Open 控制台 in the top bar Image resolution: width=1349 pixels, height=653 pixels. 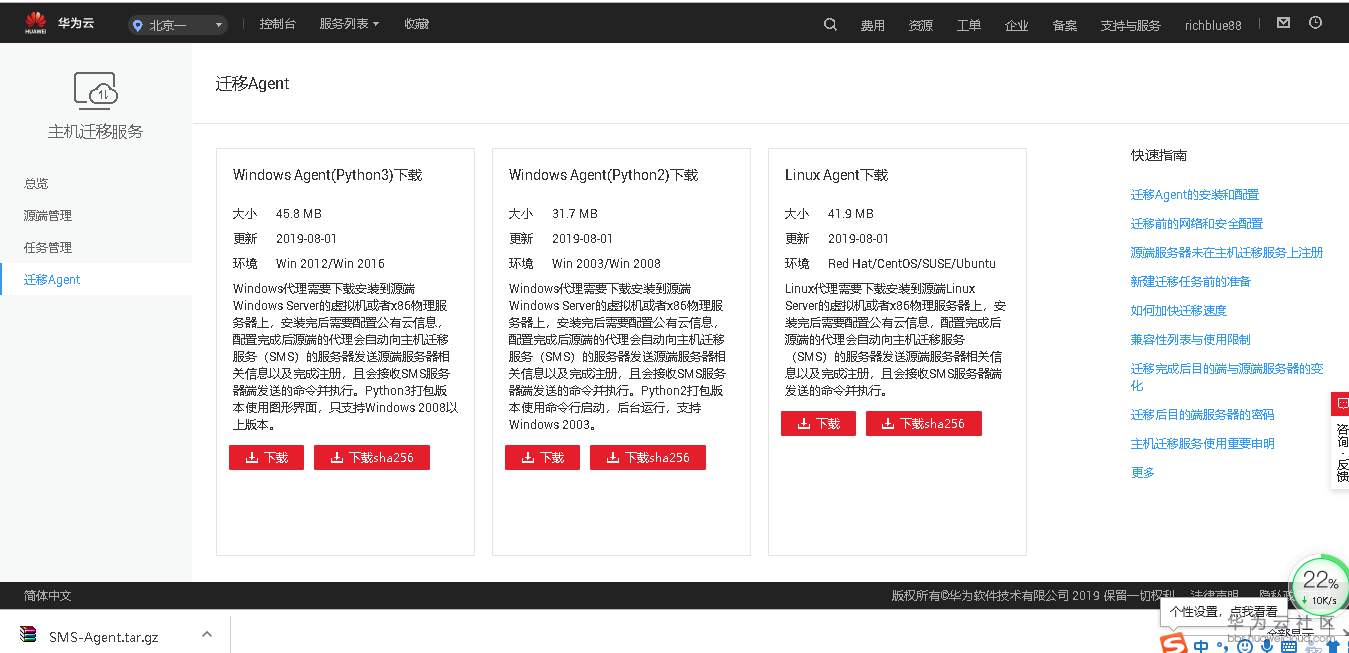pos(277,24)
